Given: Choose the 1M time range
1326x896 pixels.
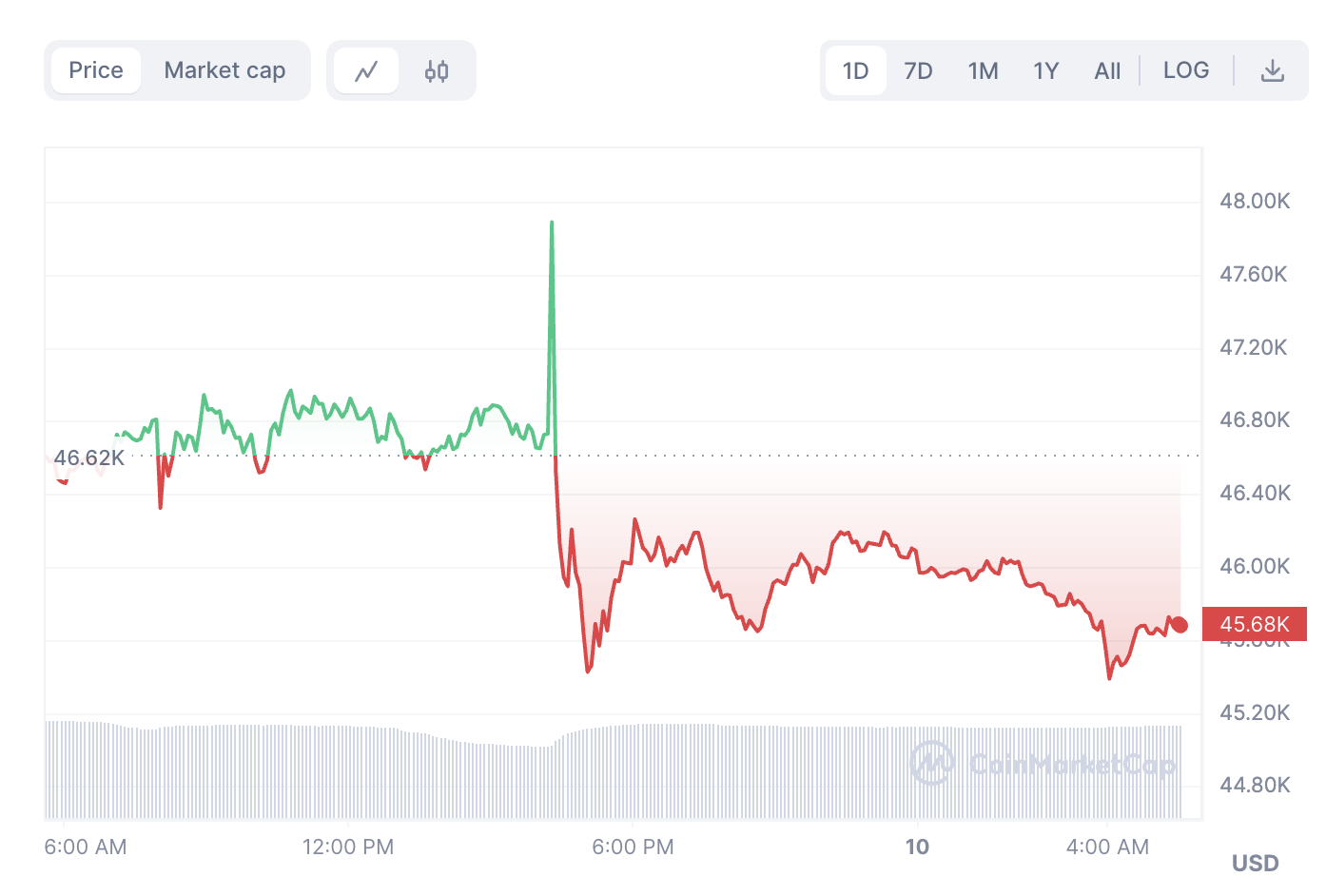Looking at the screenshot, I should (x=983, y=71).
